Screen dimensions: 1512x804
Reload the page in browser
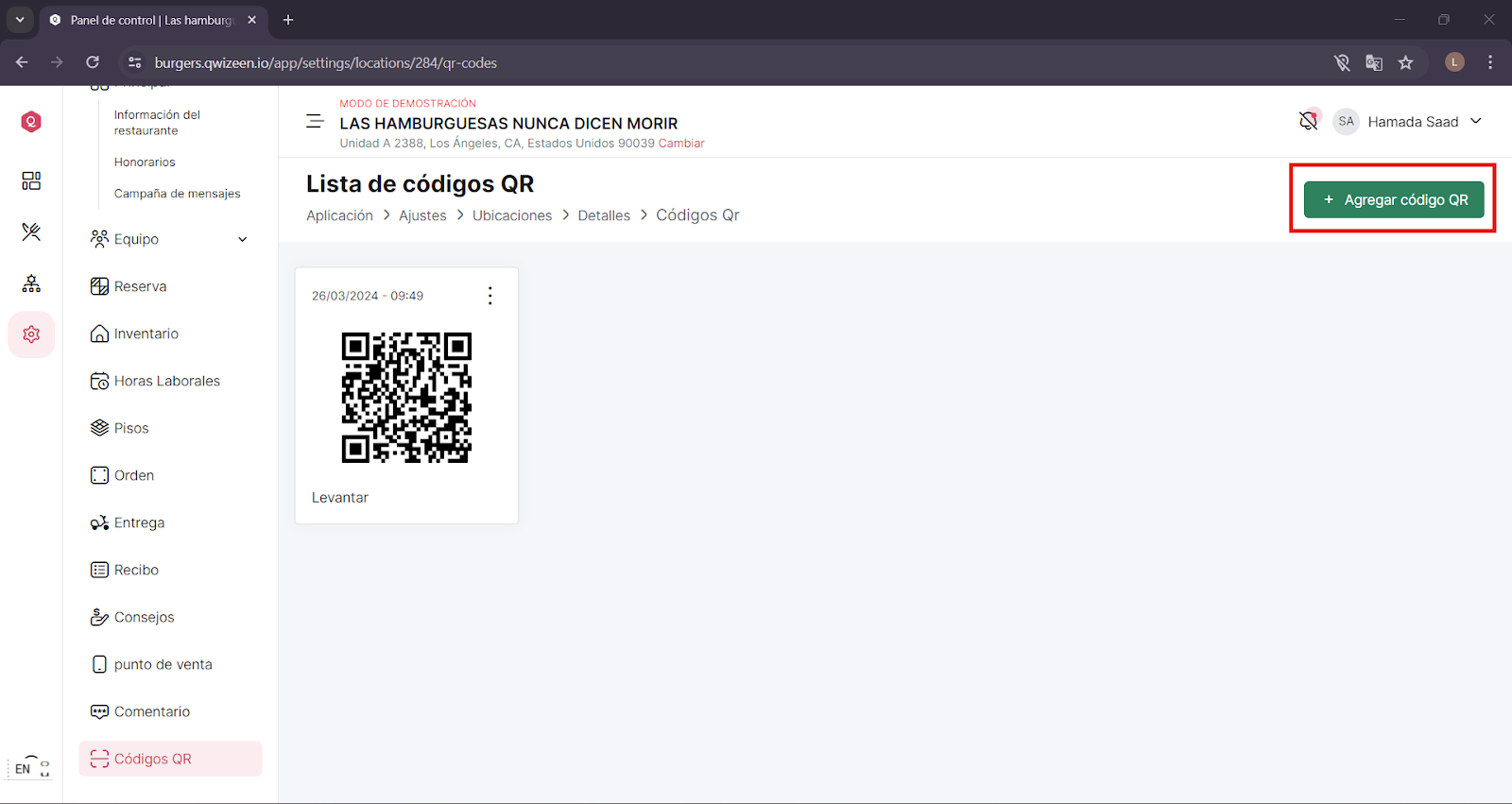93,62
